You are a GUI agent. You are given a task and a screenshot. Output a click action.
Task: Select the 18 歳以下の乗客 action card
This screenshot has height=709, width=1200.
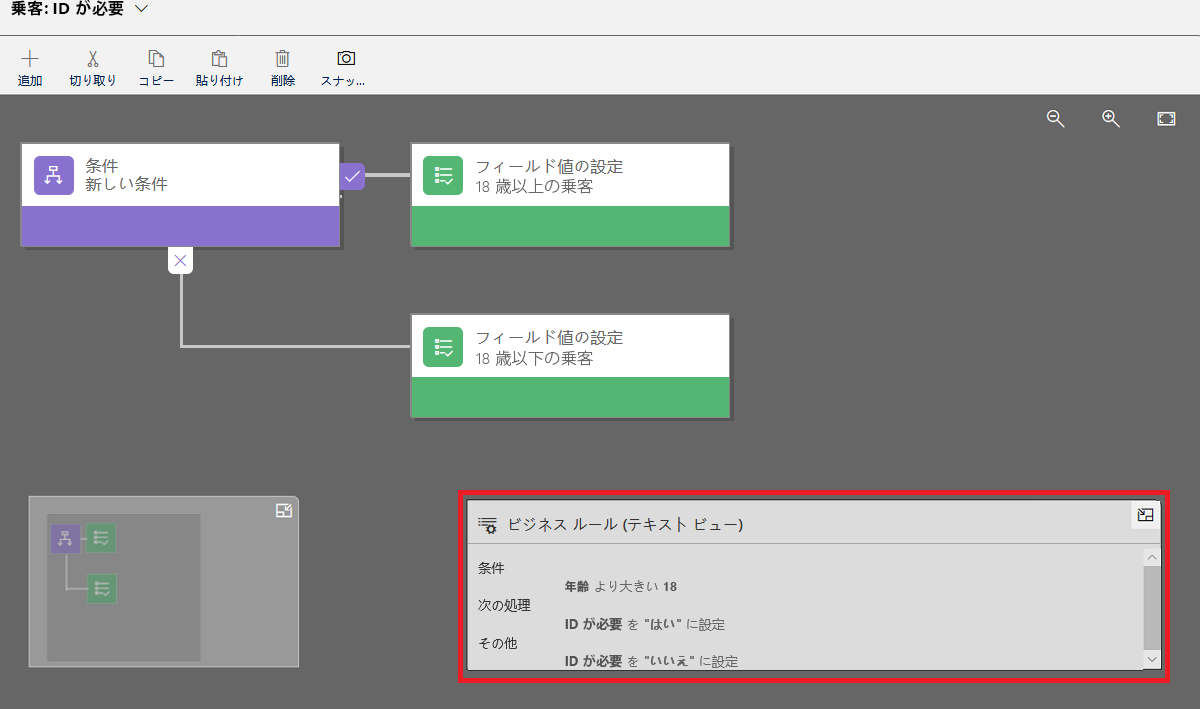(570, 366)
